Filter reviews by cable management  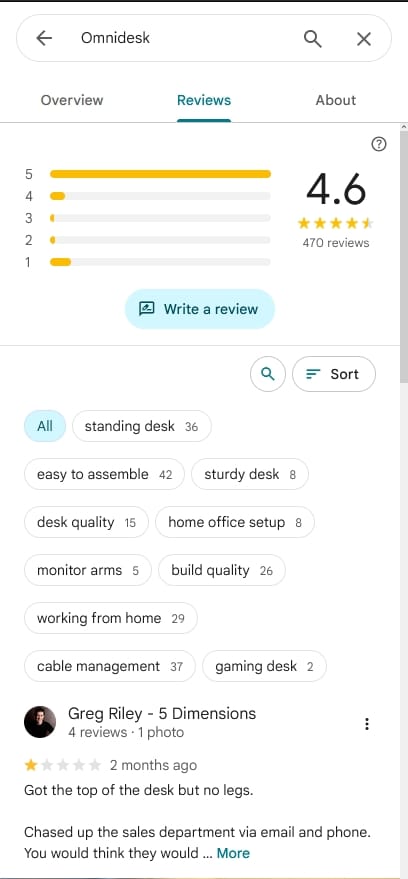point(110,666)
